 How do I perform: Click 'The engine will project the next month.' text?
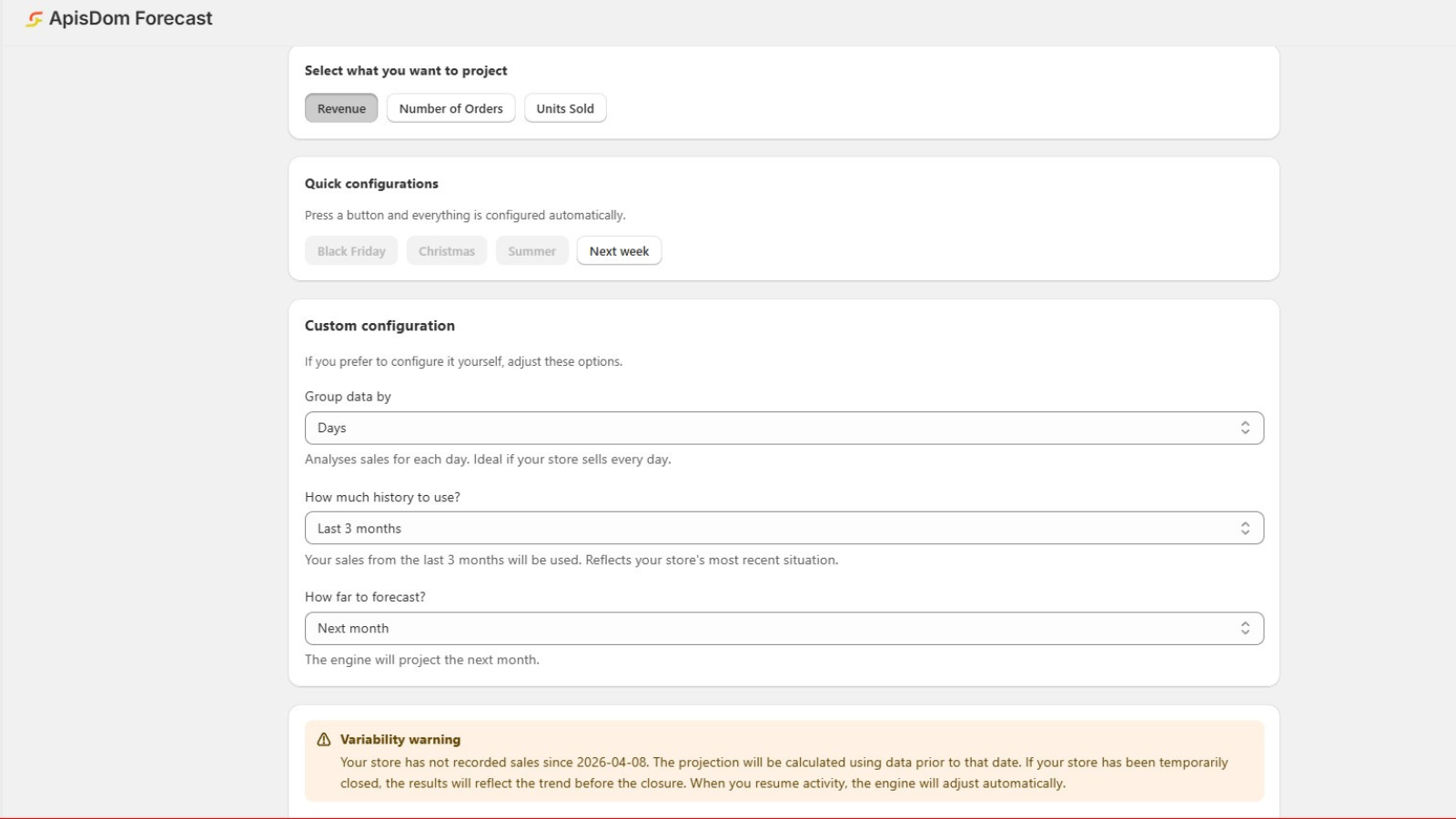point(422,660)
